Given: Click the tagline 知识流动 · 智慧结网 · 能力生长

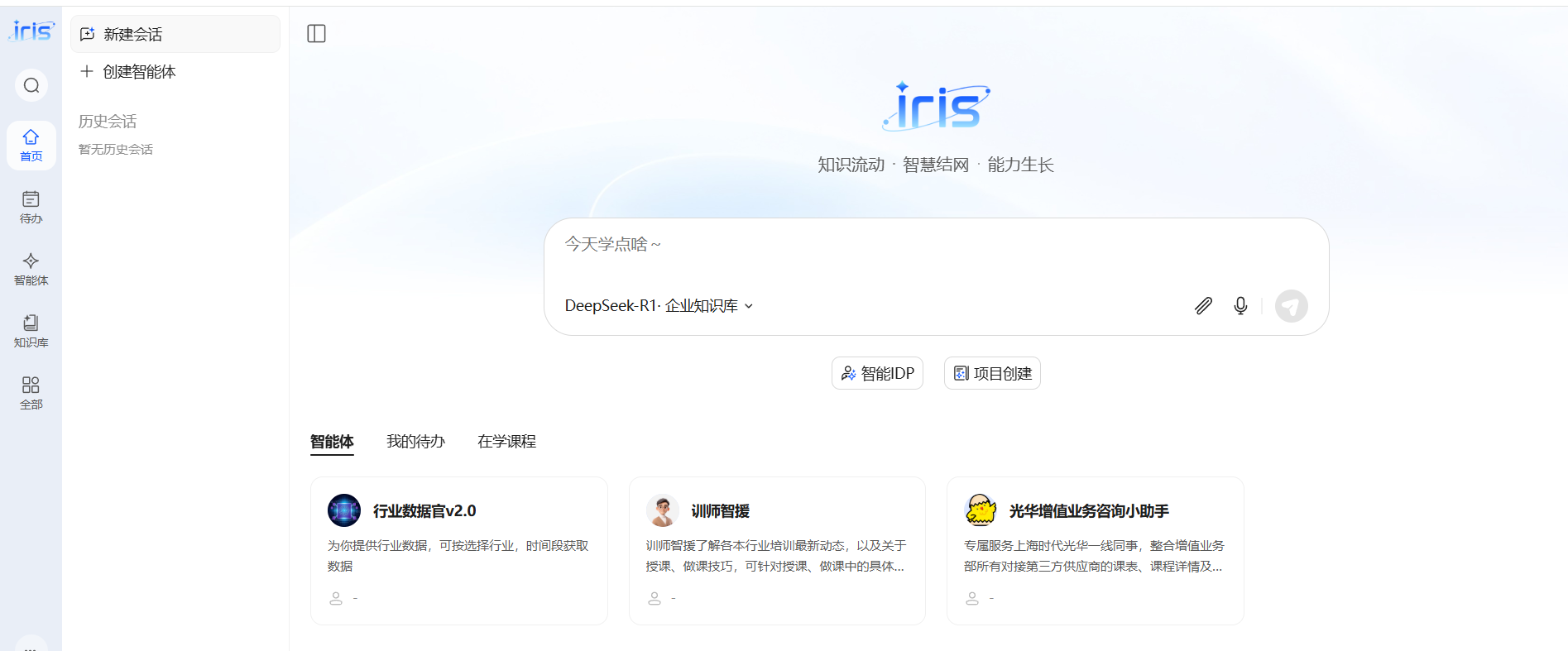Looking at the screenshot, I should click(x=936, y=165).
